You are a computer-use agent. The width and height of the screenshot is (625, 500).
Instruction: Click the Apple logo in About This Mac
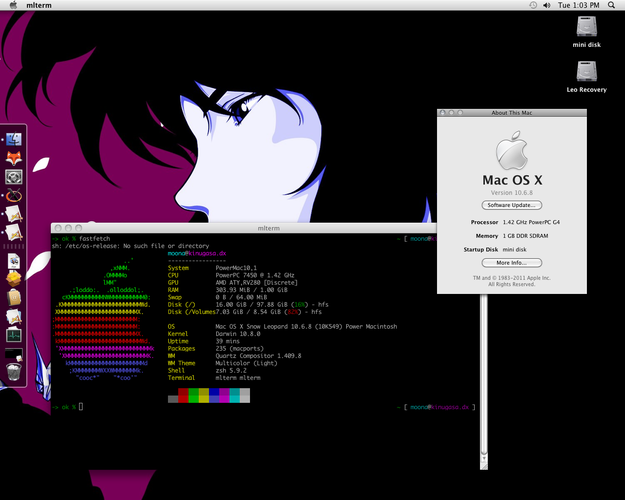(512, 150)
